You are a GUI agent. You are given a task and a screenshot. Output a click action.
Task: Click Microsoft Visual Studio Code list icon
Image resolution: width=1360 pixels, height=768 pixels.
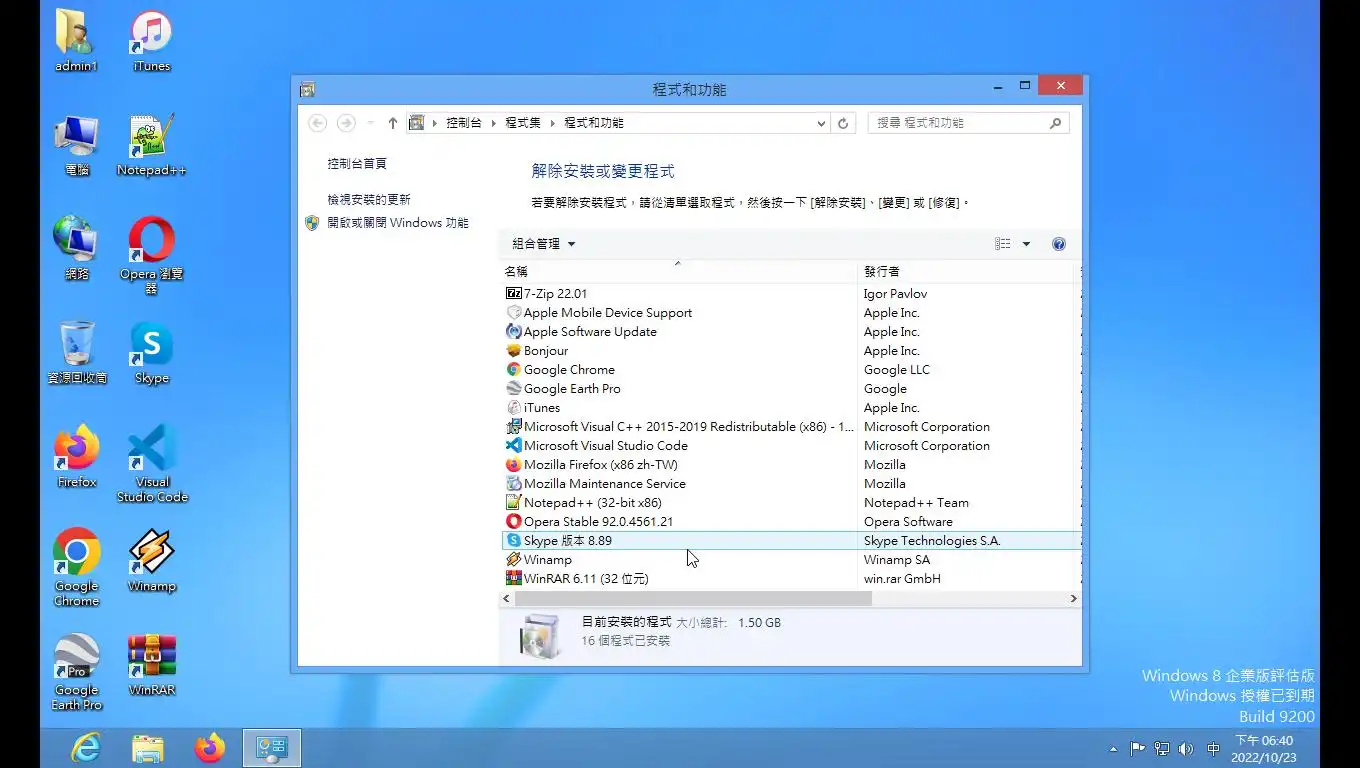[514, 446]
